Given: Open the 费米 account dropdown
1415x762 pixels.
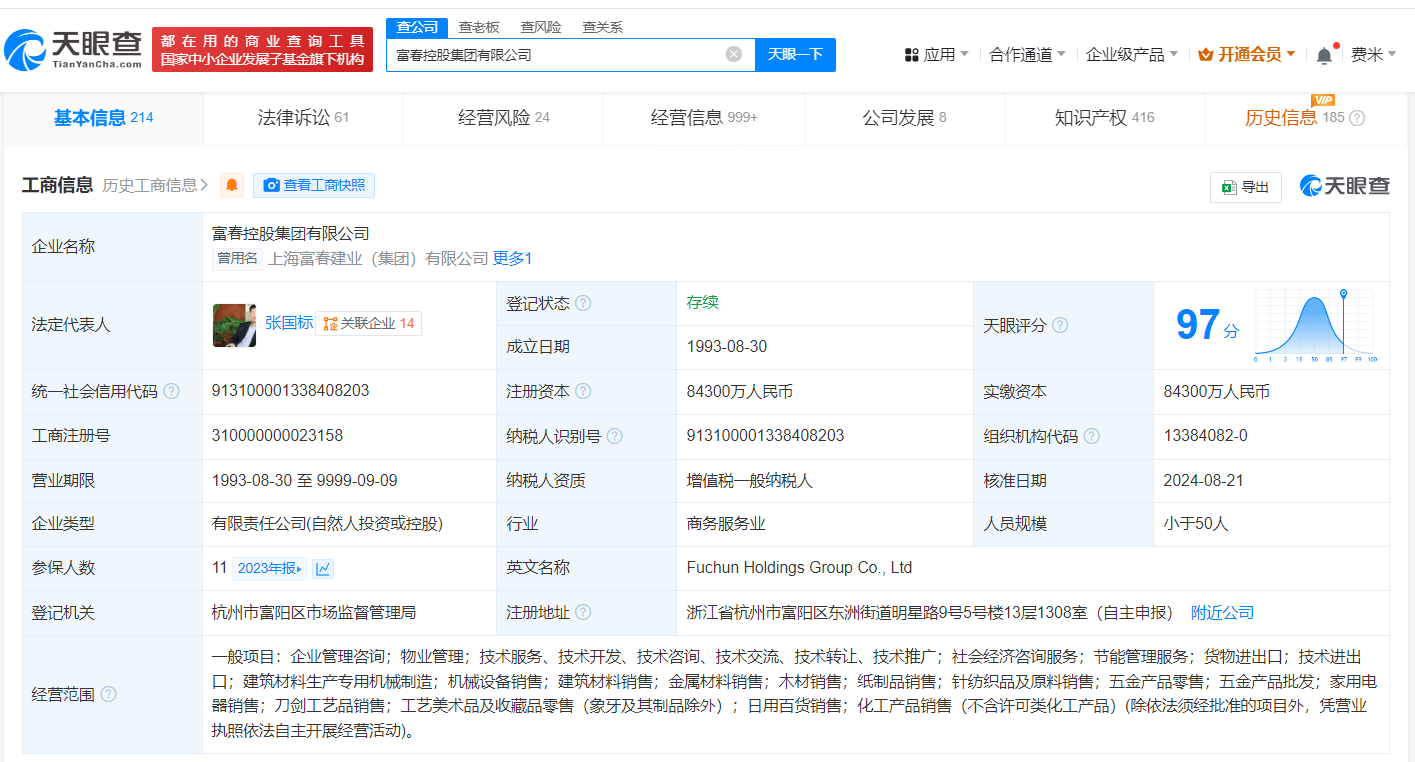Looking at the screenshot, I should (x=1373, y=54).
